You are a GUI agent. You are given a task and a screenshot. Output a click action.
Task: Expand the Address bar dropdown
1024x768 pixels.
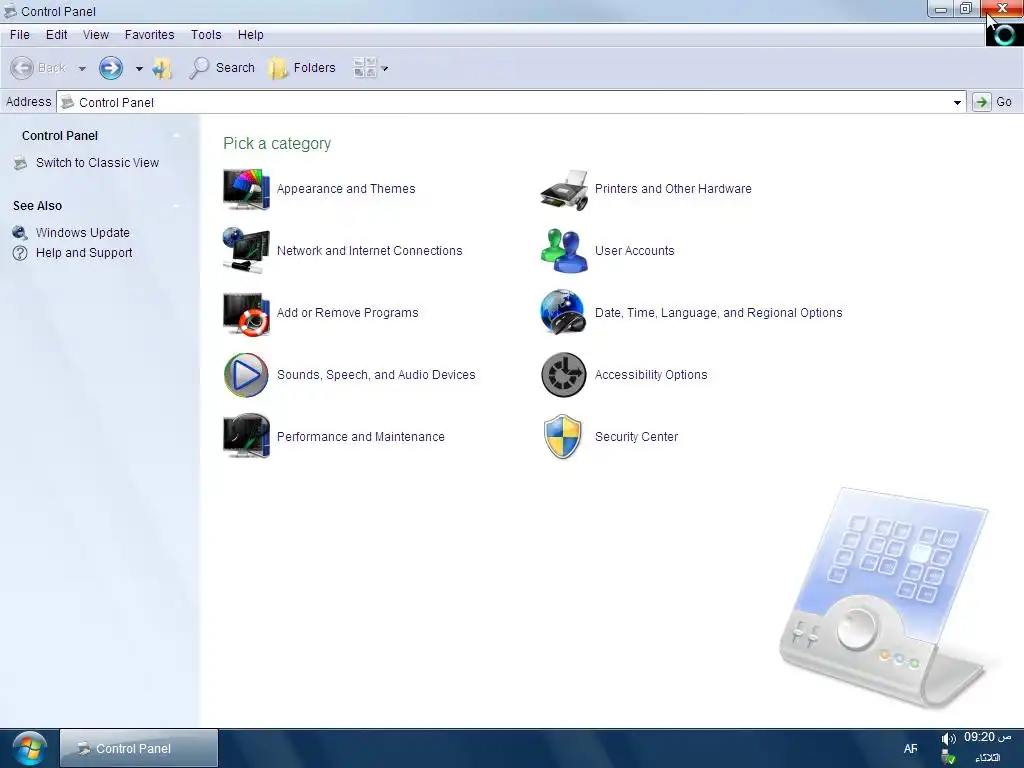[957, 103]
